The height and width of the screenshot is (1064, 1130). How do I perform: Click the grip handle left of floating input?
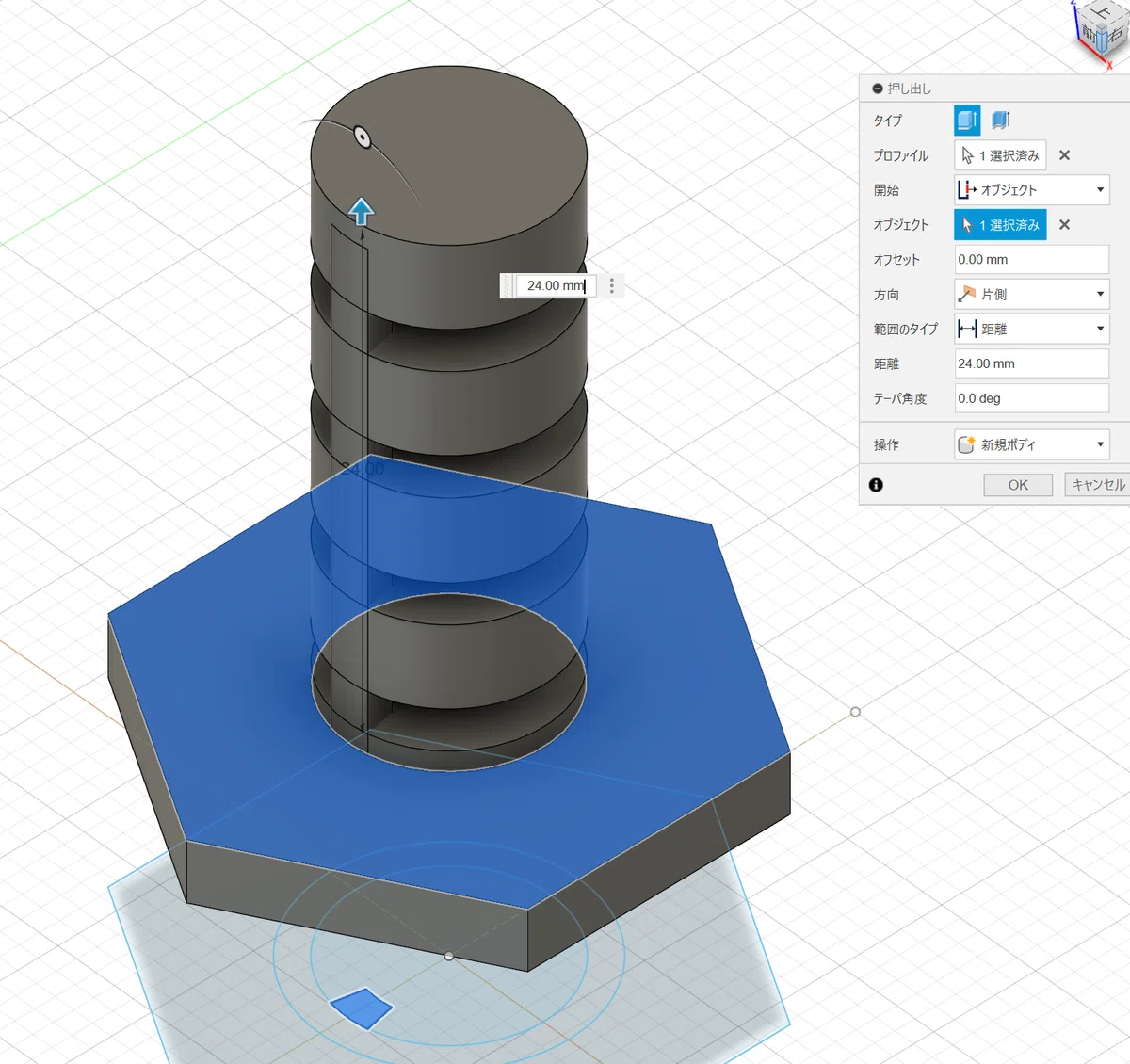[508, 285]
